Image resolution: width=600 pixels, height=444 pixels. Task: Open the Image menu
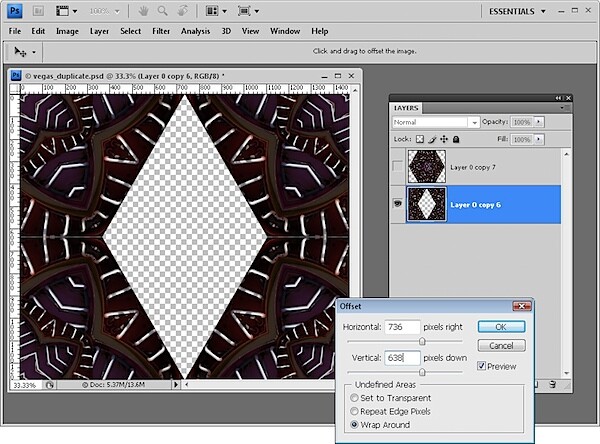tap(67, 31)
